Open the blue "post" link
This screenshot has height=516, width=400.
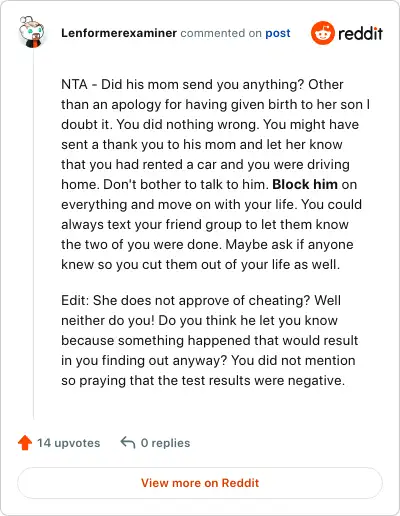pos(278,33)
